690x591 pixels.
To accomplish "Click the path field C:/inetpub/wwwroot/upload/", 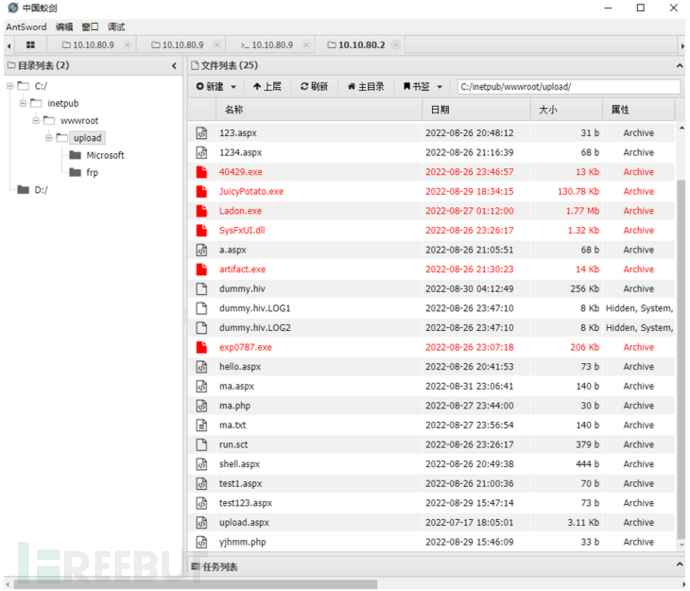I will coord(569,87).
